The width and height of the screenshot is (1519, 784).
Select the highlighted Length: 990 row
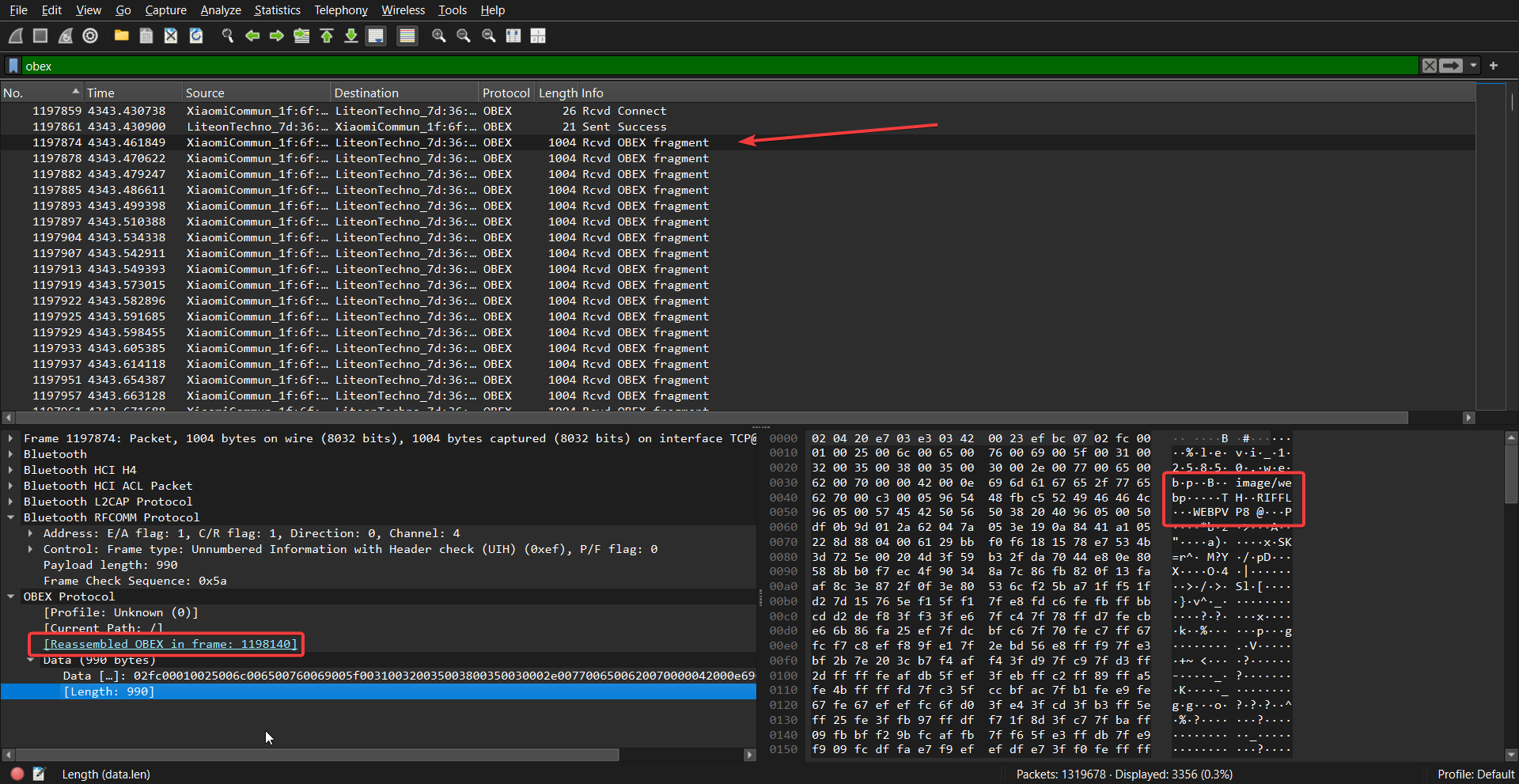click(378, 691)
